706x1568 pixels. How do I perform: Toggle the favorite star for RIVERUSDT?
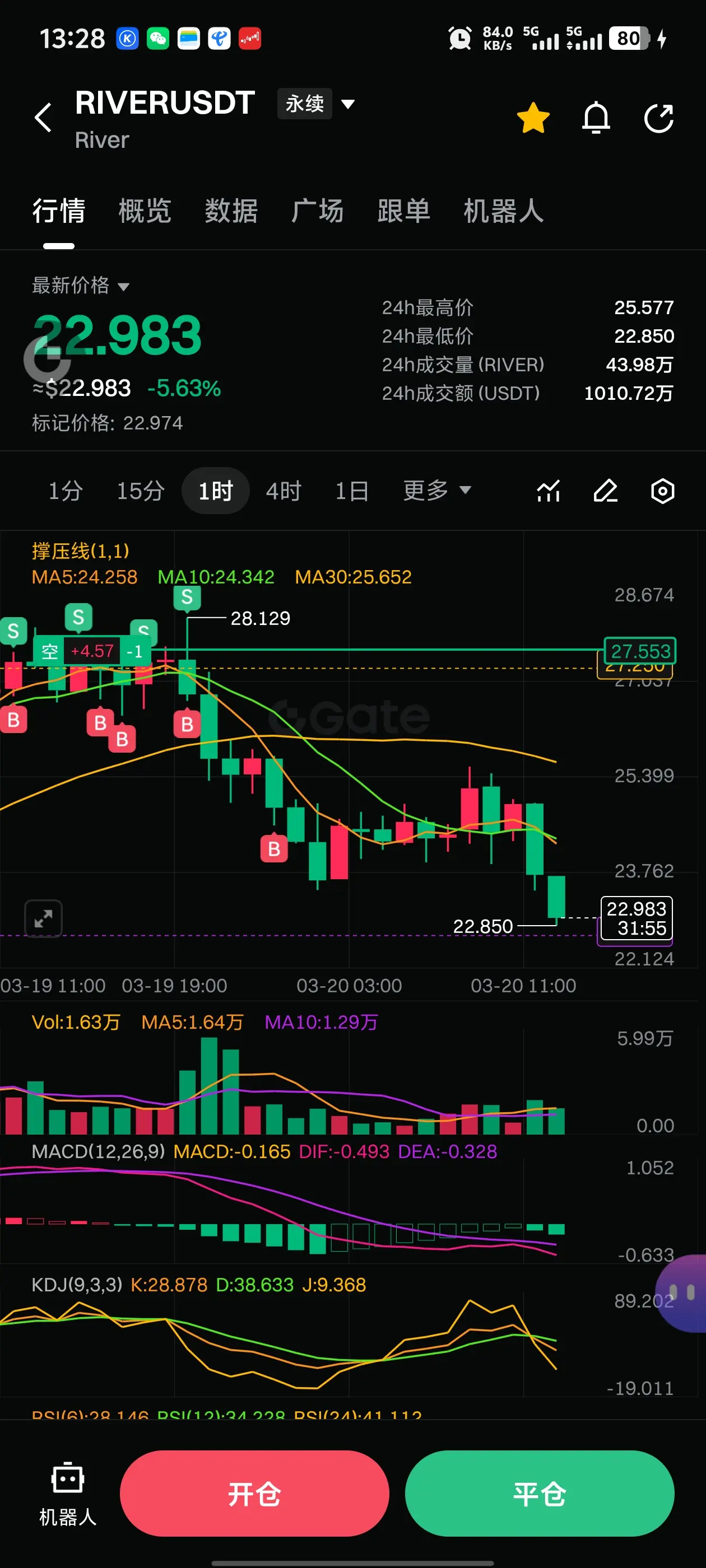(533, 118)
